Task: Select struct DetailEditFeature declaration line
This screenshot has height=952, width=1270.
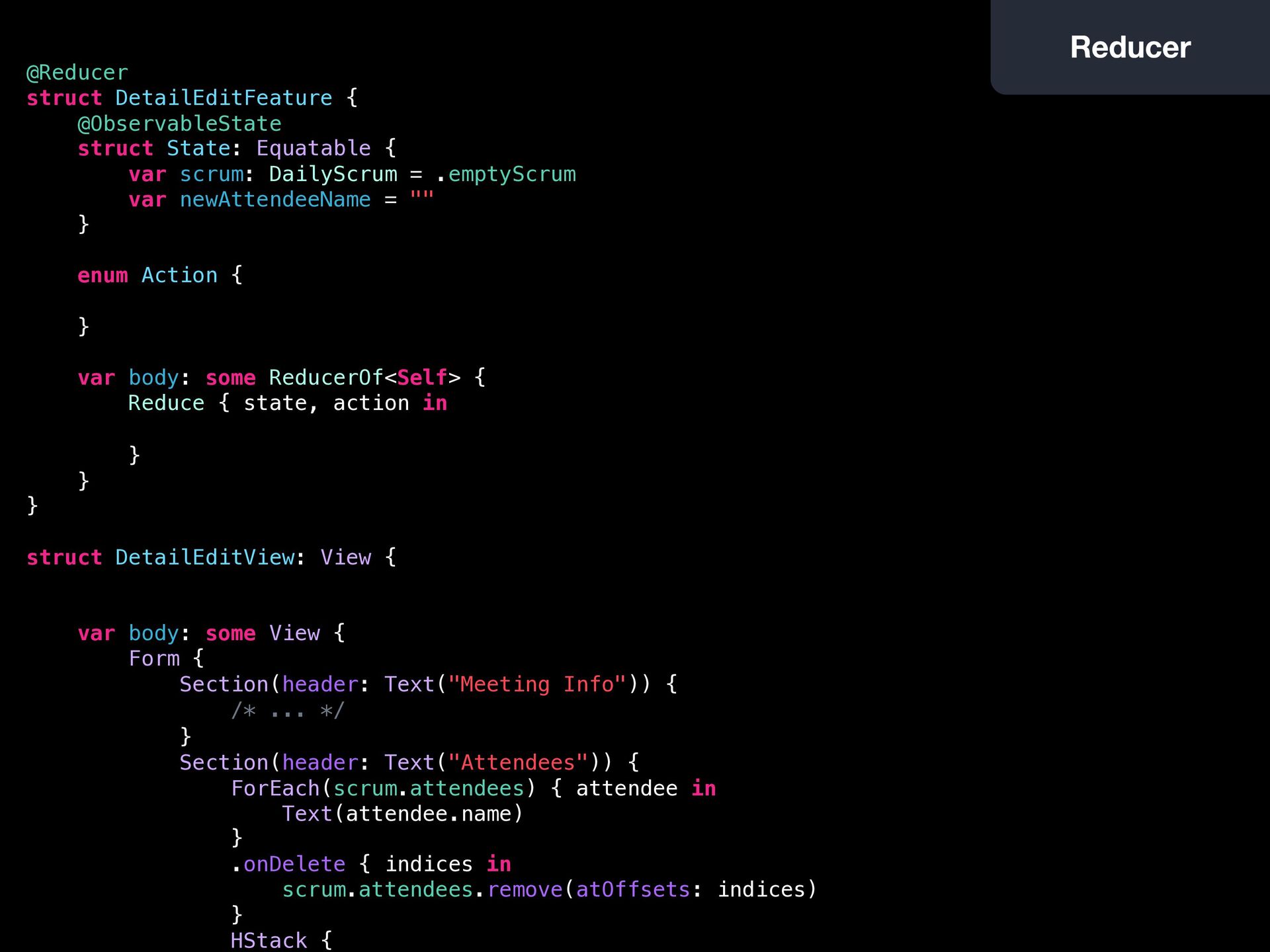Action: 192,98
